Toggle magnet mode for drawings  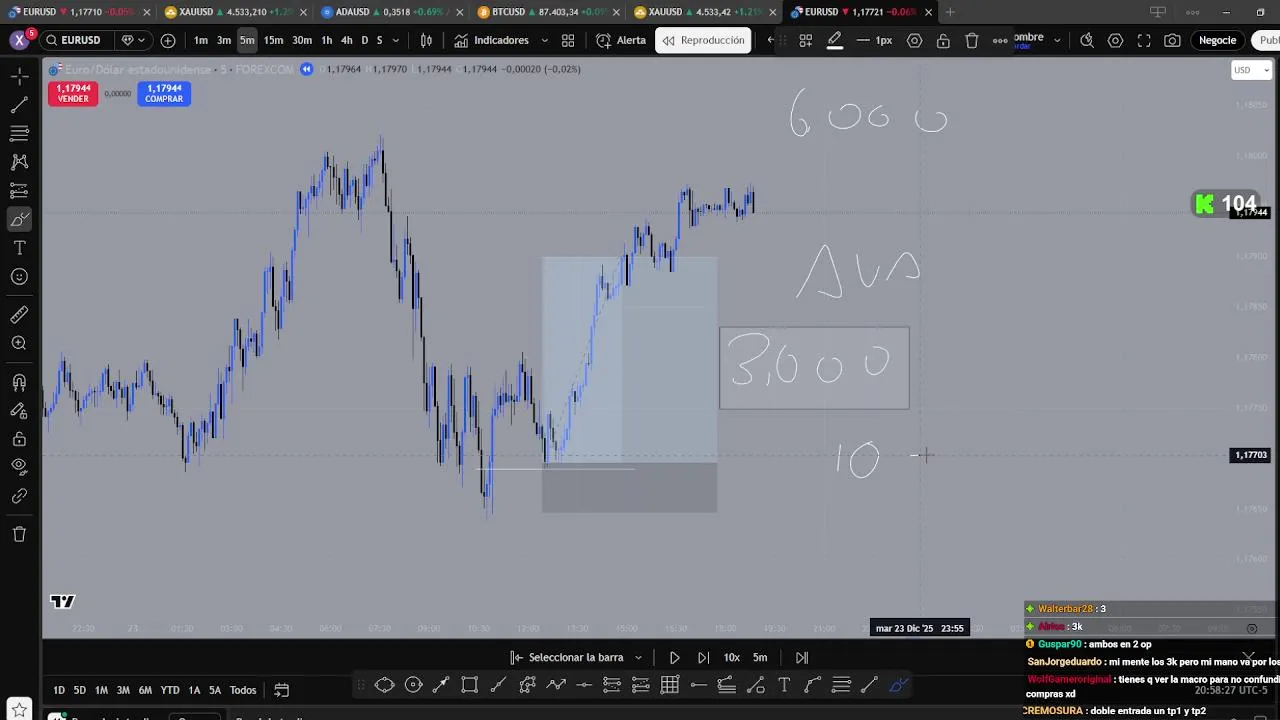(19, 382)
